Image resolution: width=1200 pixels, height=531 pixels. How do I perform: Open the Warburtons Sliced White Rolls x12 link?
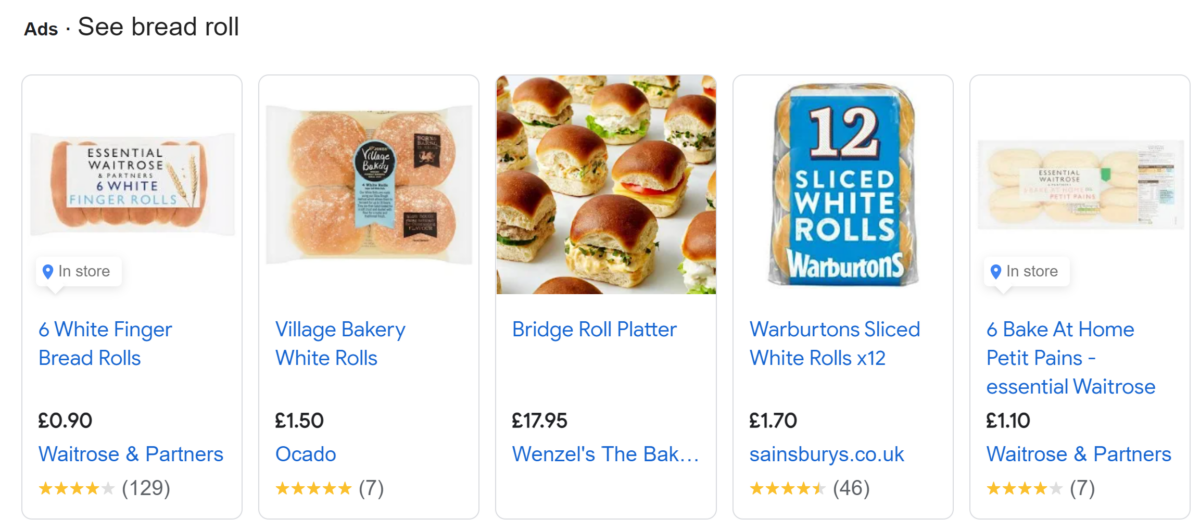(x=835, y=343)
